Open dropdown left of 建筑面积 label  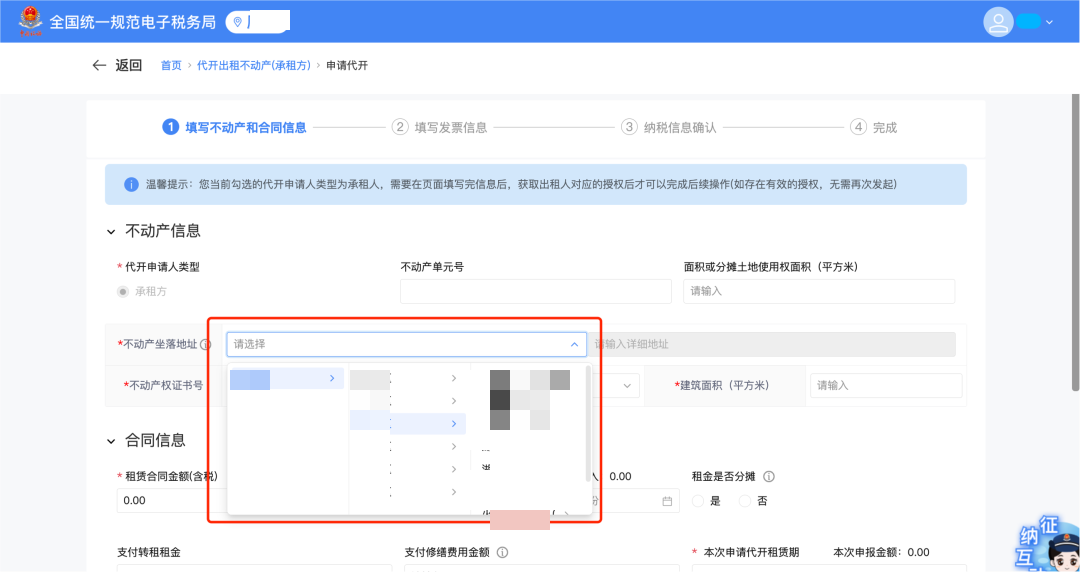click(x=627, y=386)
